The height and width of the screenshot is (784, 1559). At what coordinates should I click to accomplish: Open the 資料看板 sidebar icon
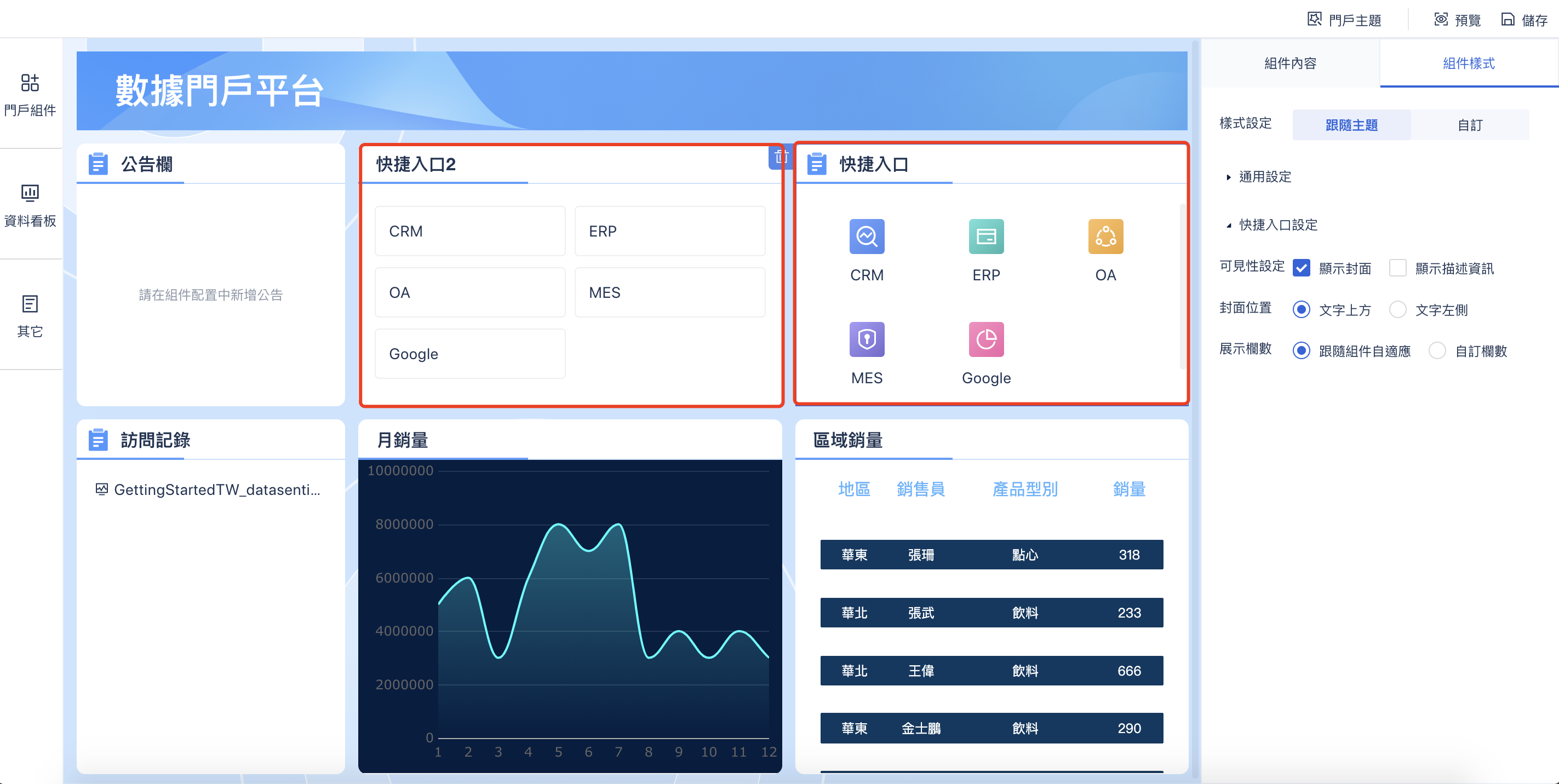[30, 193]
